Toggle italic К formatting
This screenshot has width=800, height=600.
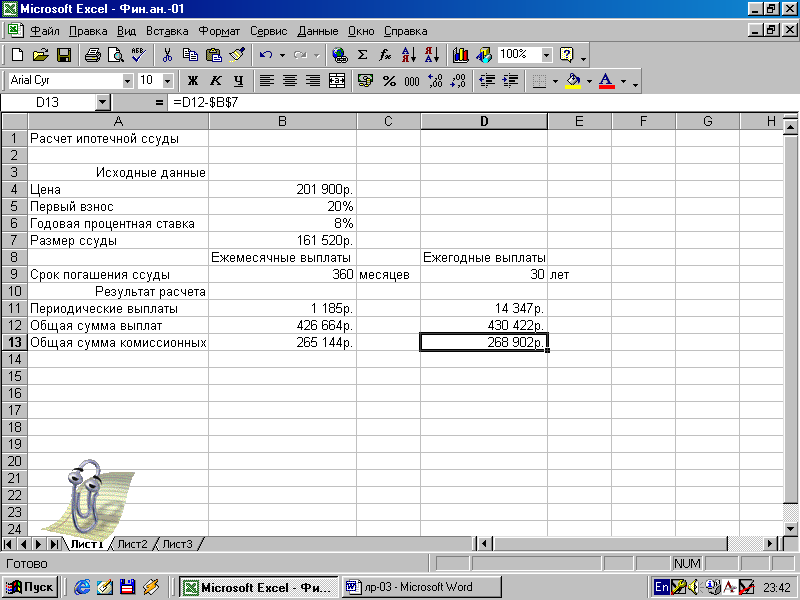pyautogui.click(x=216, y=81)
